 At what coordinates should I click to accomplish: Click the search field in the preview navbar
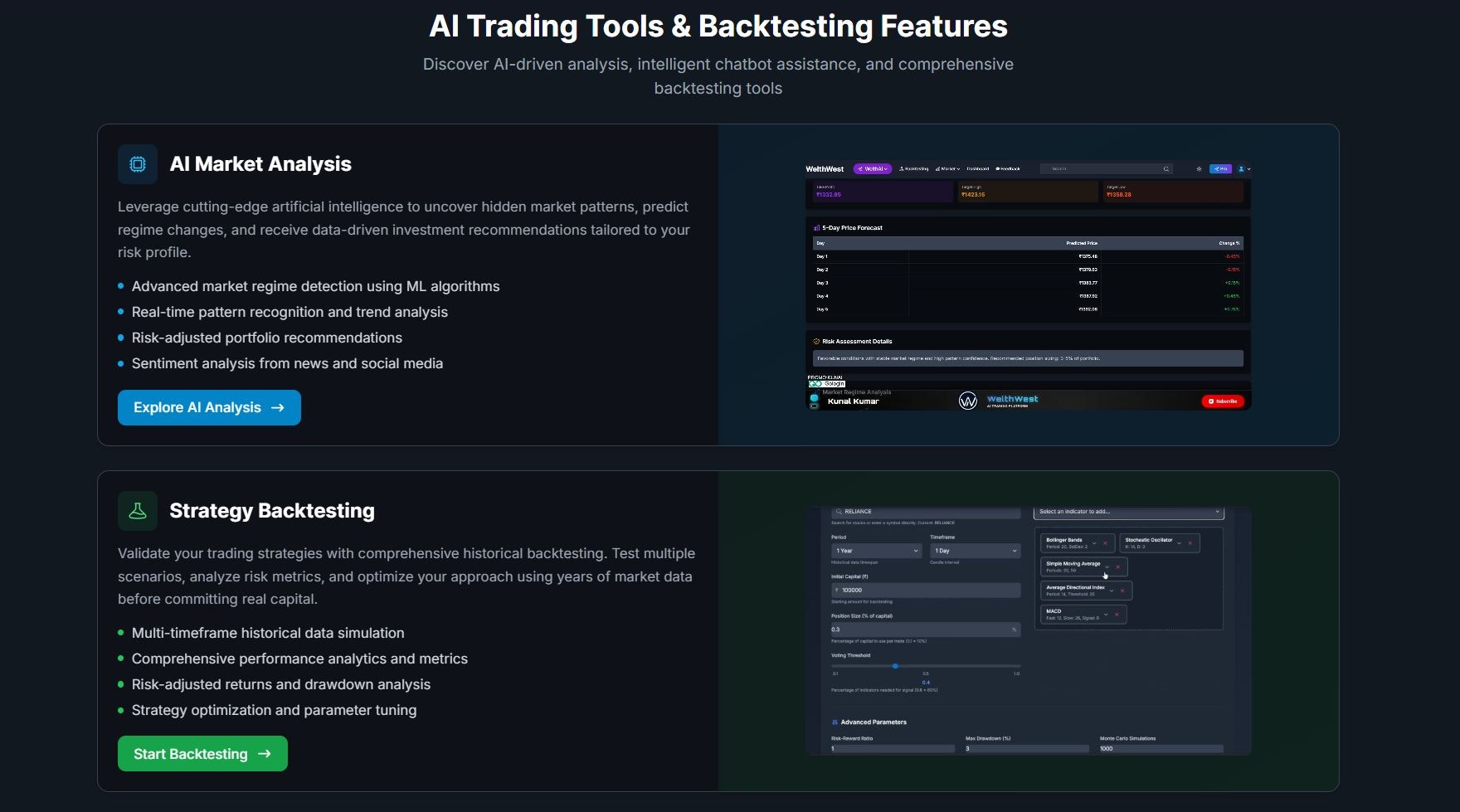click(x=1107, y=169)
